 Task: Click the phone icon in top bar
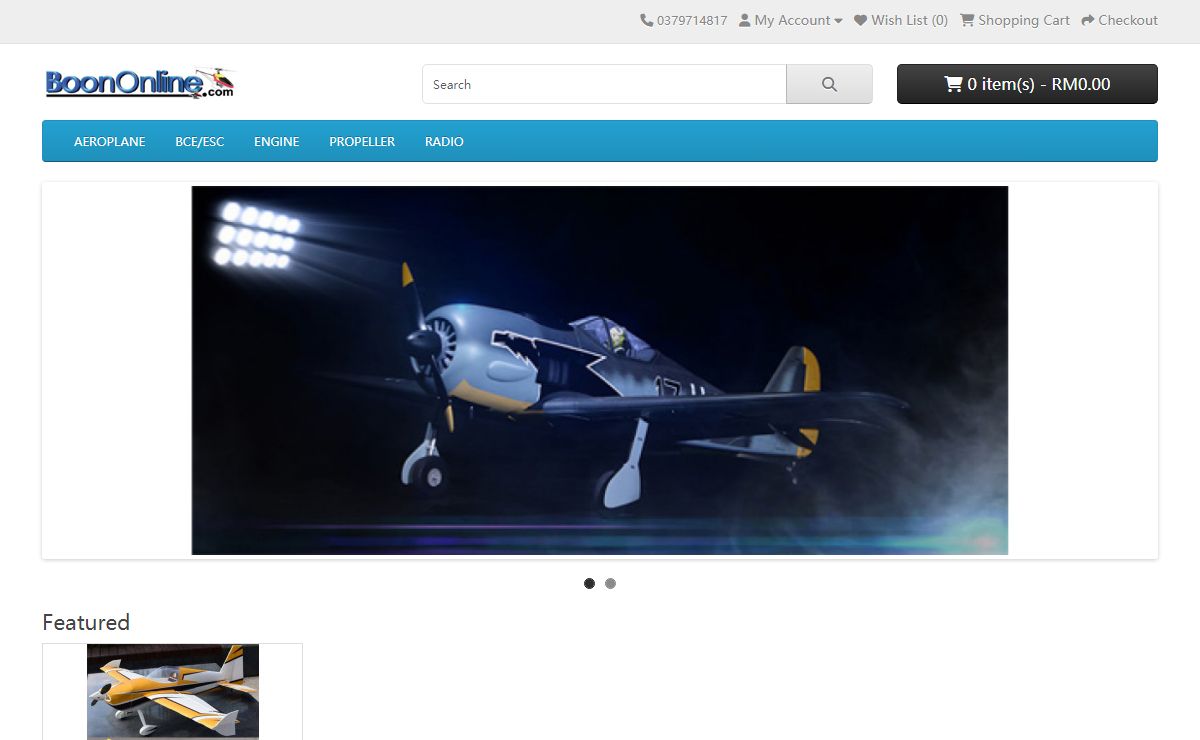coord(646,20)
